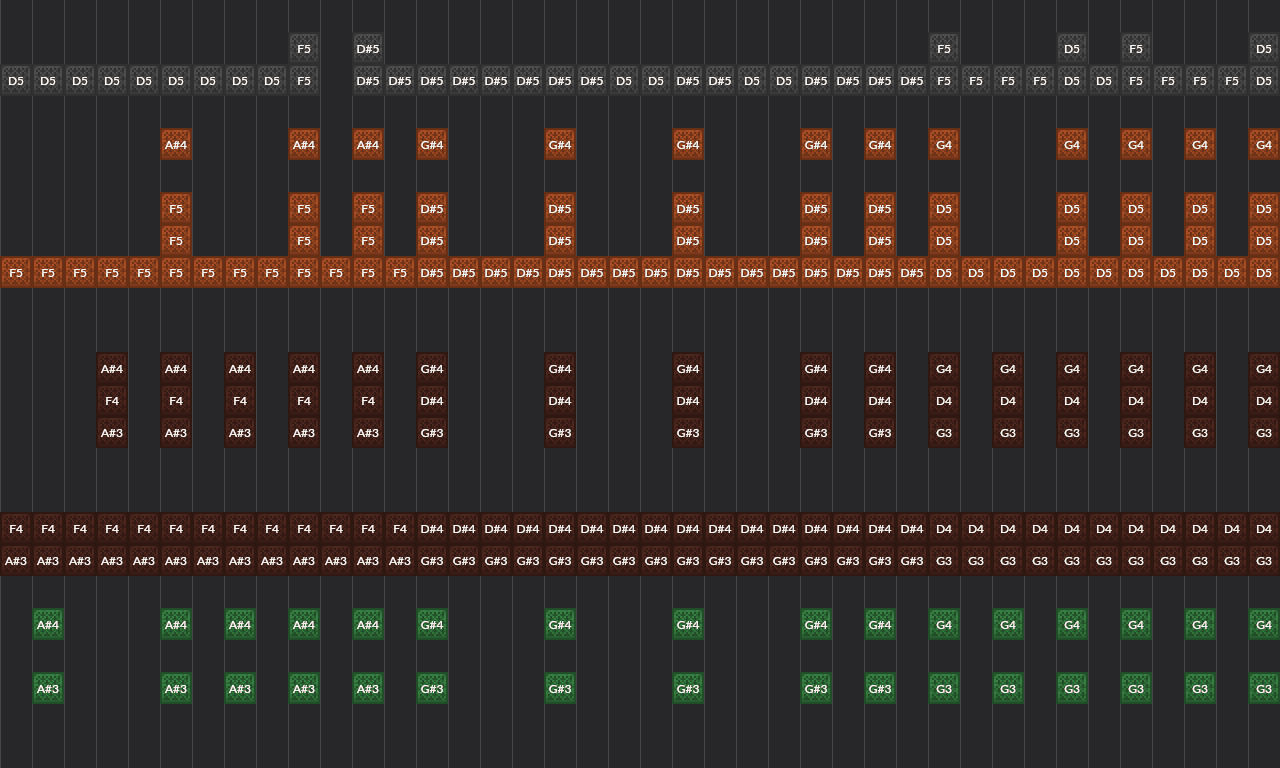Select the first orange G#4 note block

coord(432,144)
